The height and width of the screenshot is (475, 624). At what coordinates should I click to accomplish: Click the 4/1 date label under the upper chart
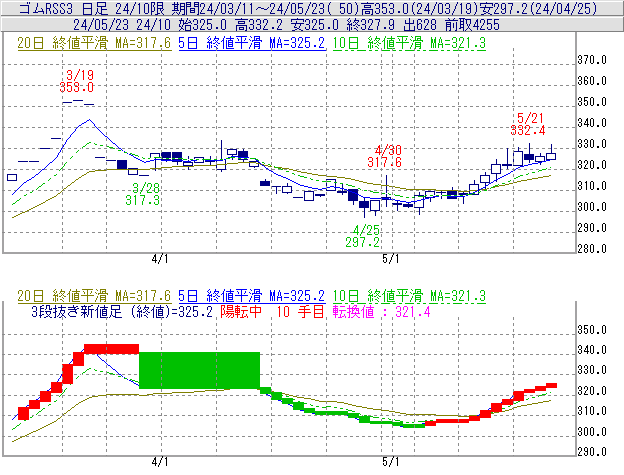160,259
